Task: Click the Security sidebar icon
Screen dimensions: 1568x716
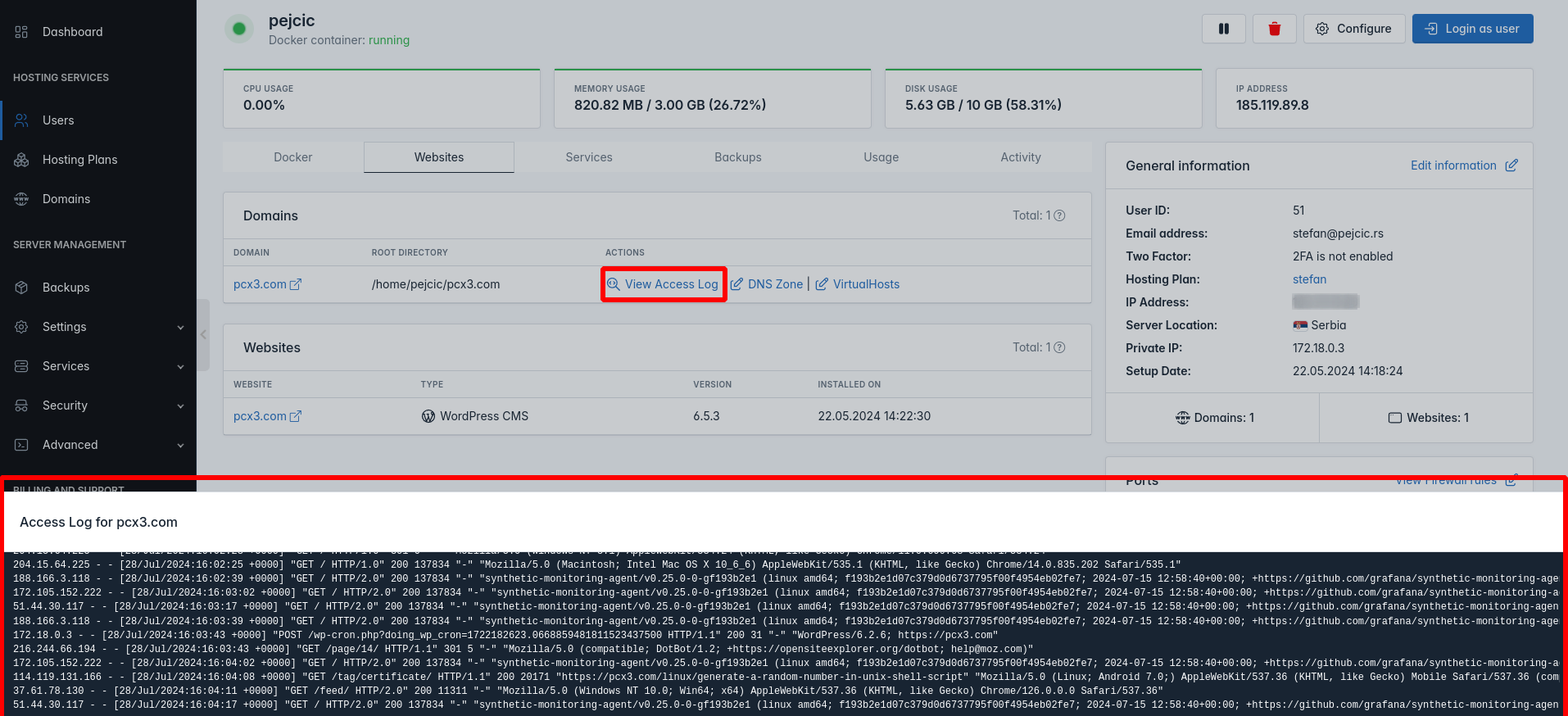Action: [21, 406]
